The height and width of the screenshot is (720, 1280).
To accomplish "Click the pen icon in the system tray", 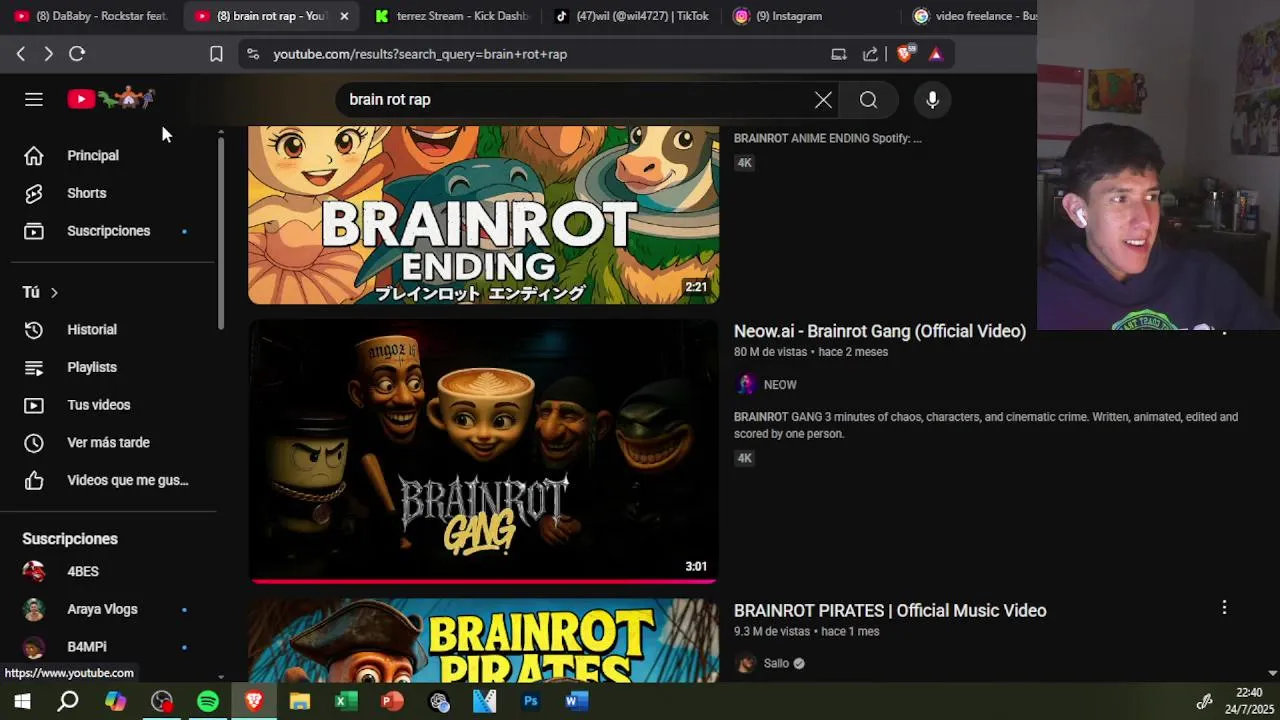I will [x=1205, y=701].
